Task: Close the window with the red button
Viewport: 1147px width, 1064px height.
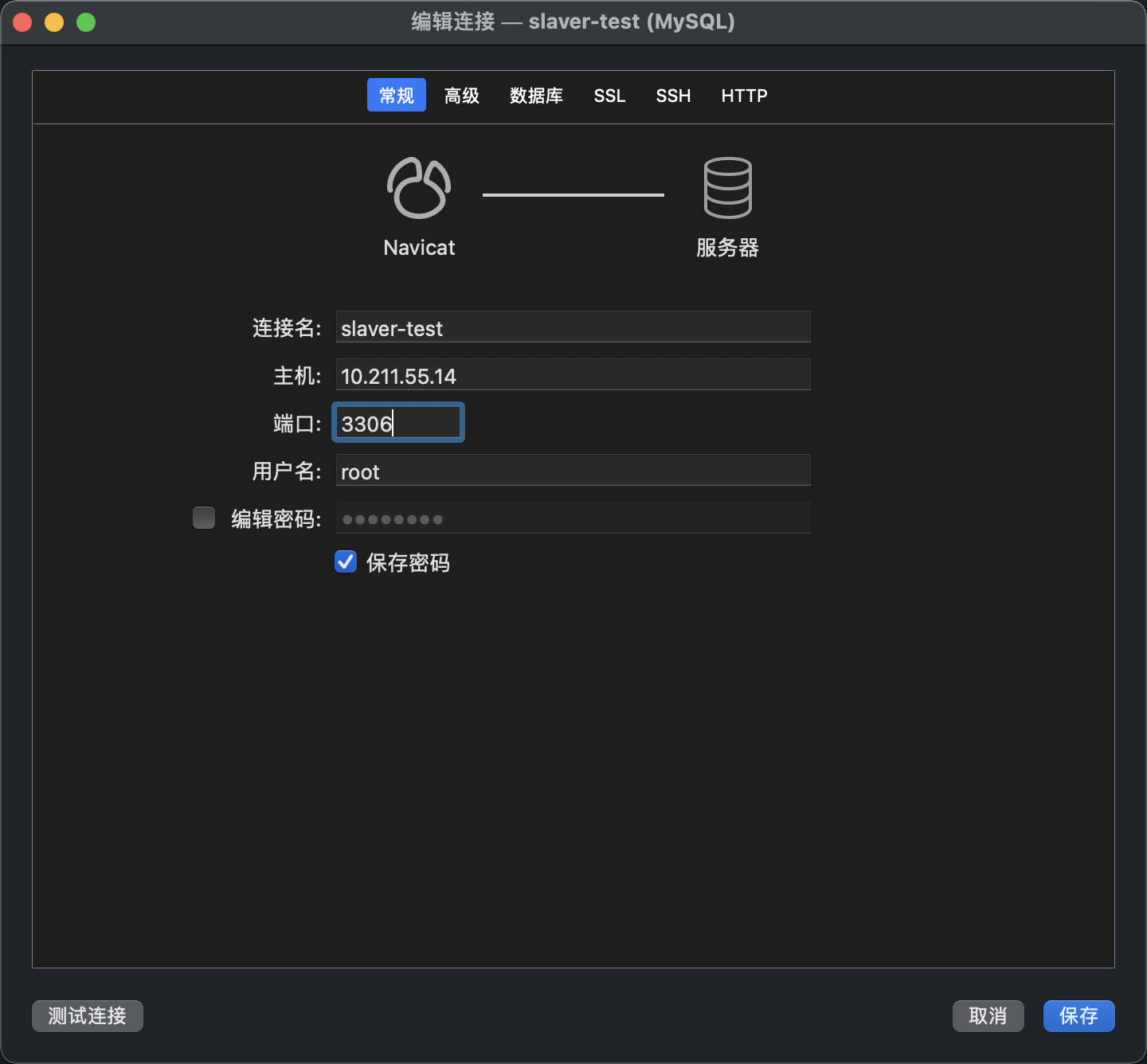Action: click(22, 22)
